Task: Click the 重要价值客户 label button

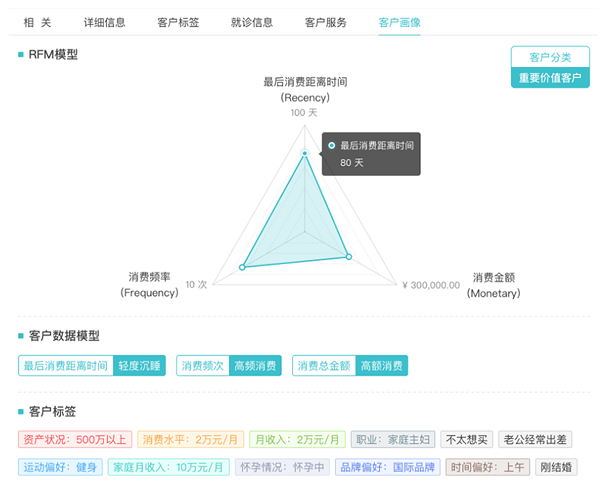Action: click(x=550, y=77)
